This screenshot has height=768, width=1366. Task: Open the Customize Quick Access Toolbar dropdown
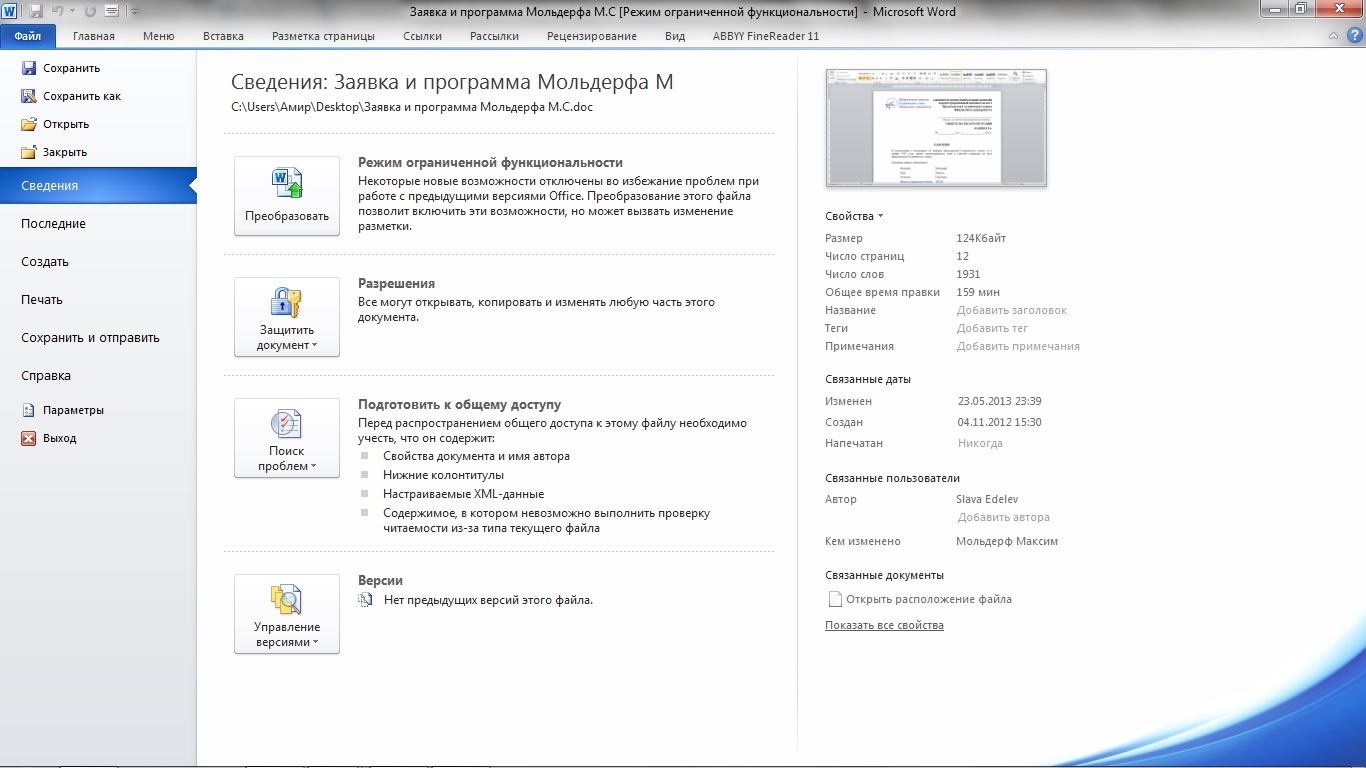pyautogui.click(x=134, y=12)
